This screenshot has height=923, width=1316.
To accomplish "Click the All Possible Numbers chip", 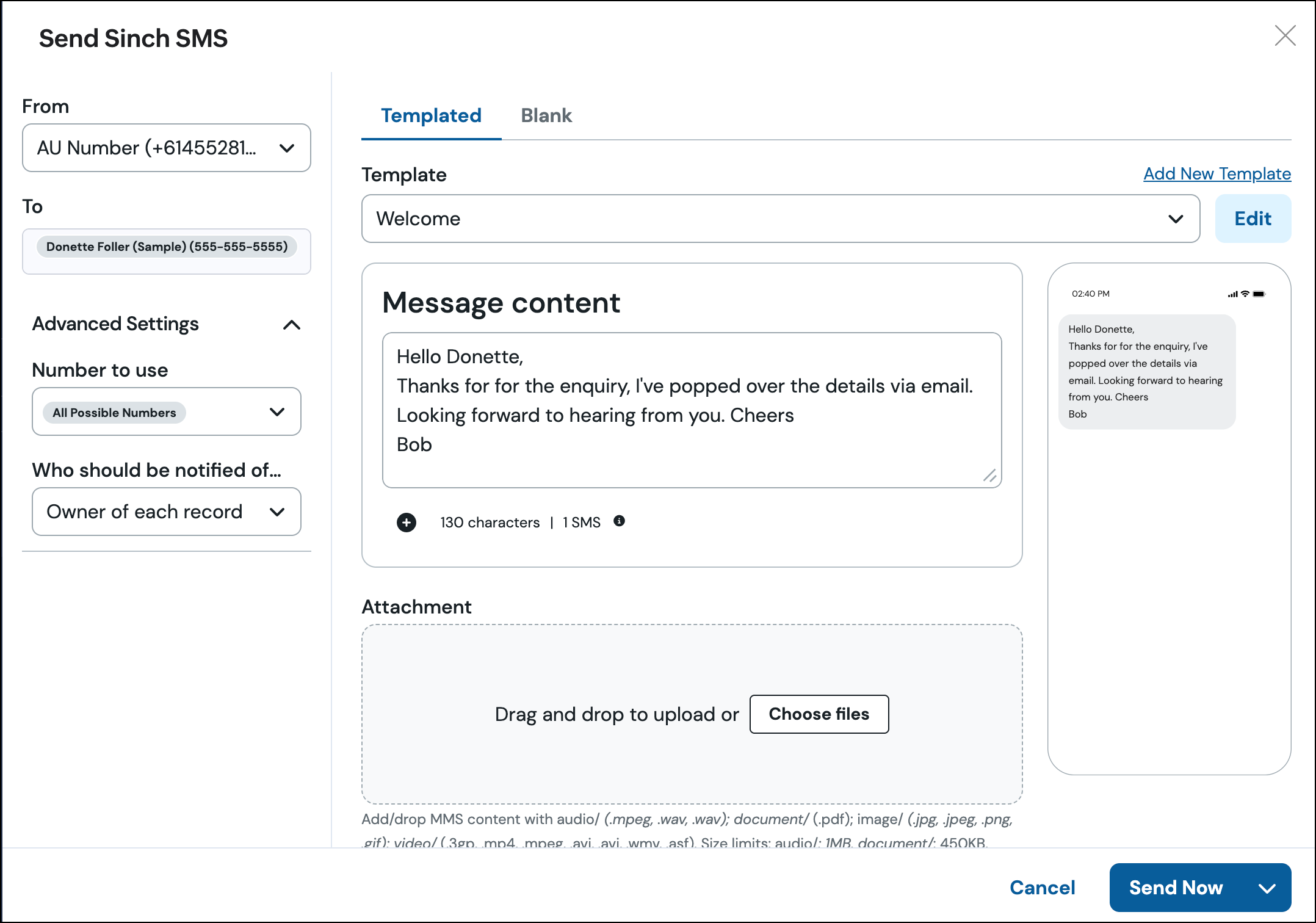I will 114,413.
